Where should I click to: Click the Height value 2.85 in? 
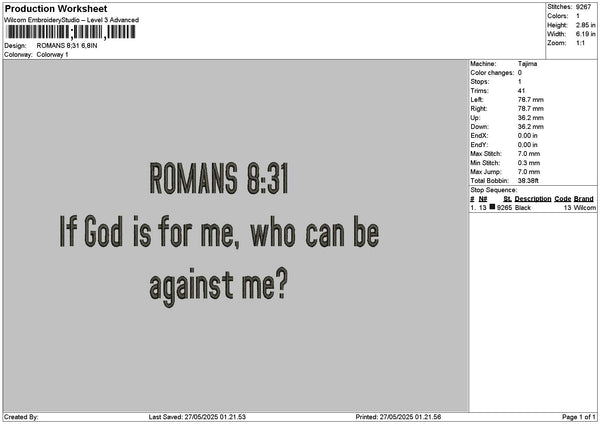point(586,25)
